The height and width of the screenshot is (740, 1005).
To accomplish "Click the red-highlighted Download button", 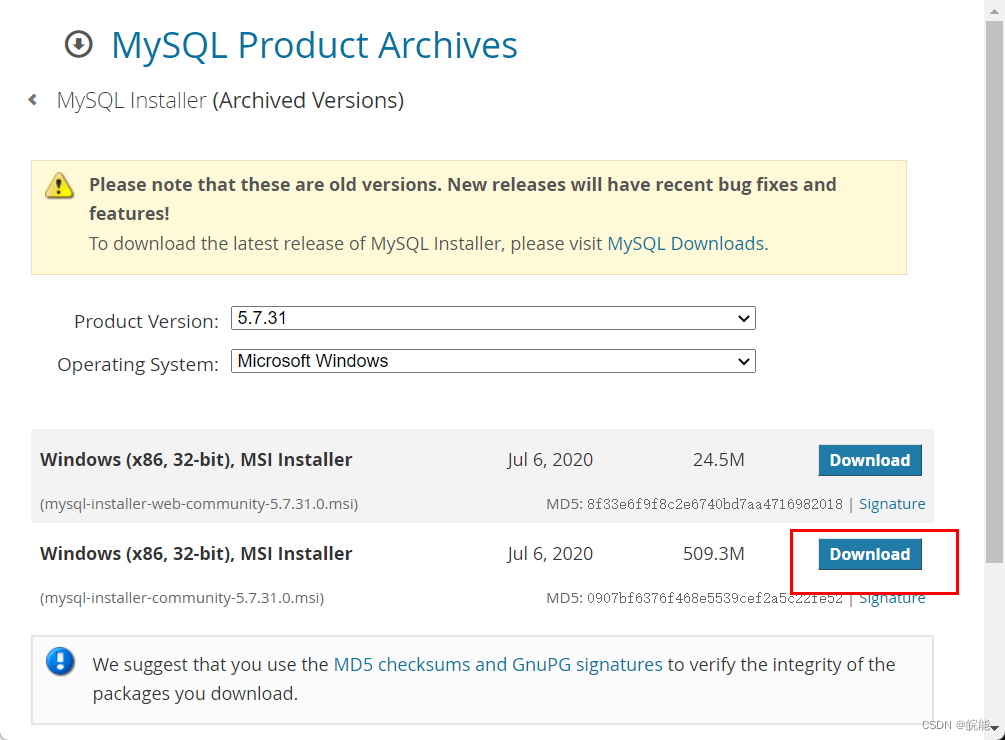I will 869,554.
